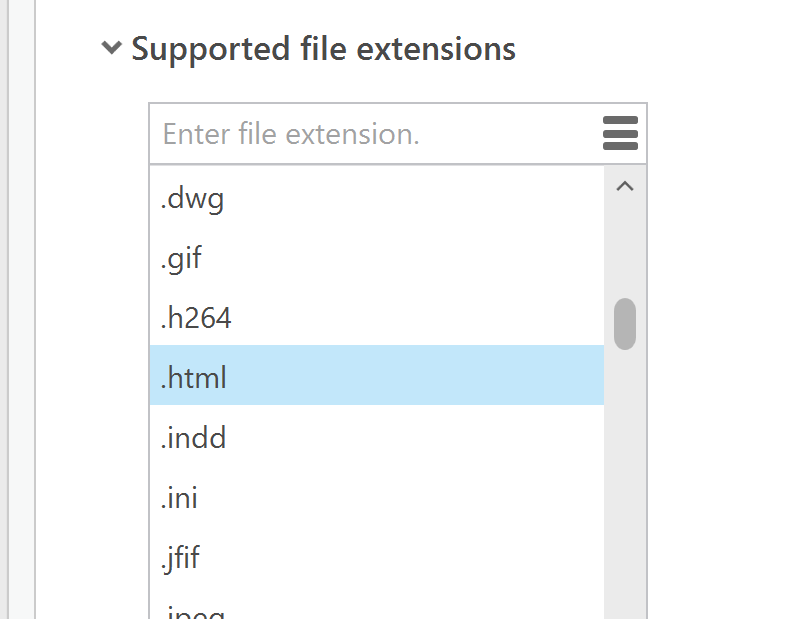Collapse the Supported file extensions section chevron
Screen dimensions: 798x619
coord(112,48)
